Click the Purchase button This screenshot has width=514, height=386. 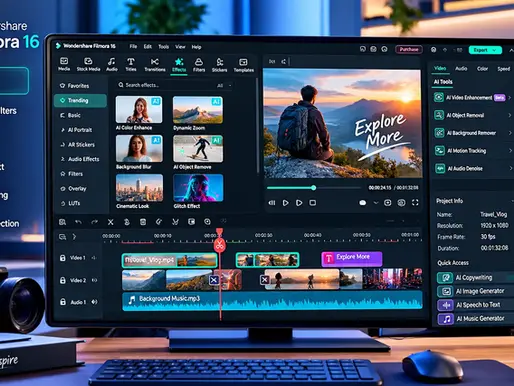[x=409, y=49]
